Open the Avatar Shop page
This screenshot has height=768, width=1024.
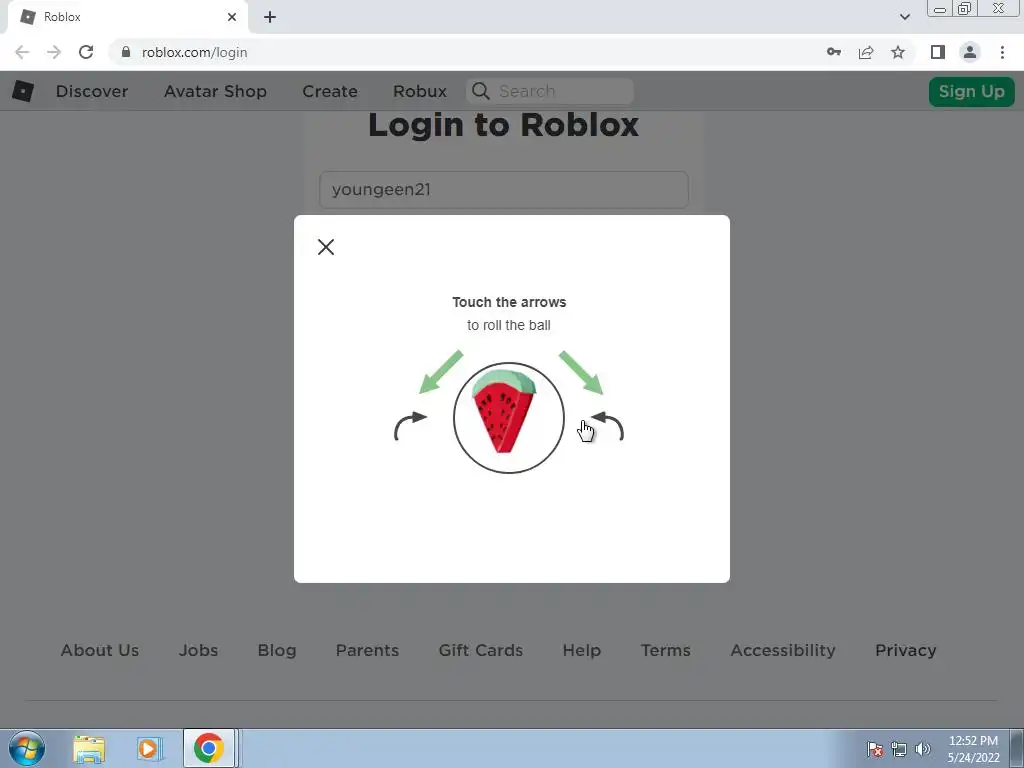215,91
